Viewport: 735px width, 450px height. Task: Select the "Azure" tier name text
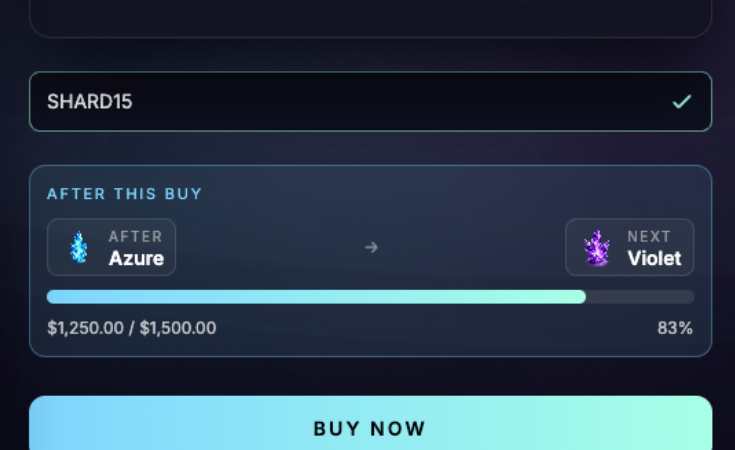tap(136, 258)
